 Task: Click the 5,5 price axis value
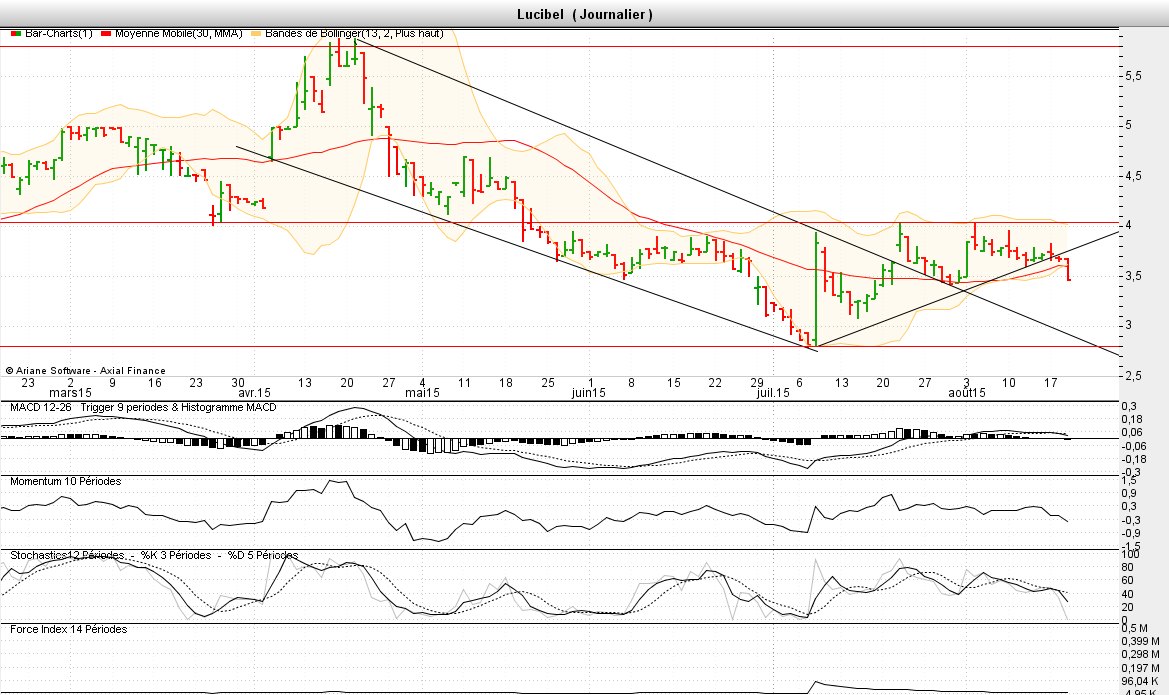pos(1132,76)
